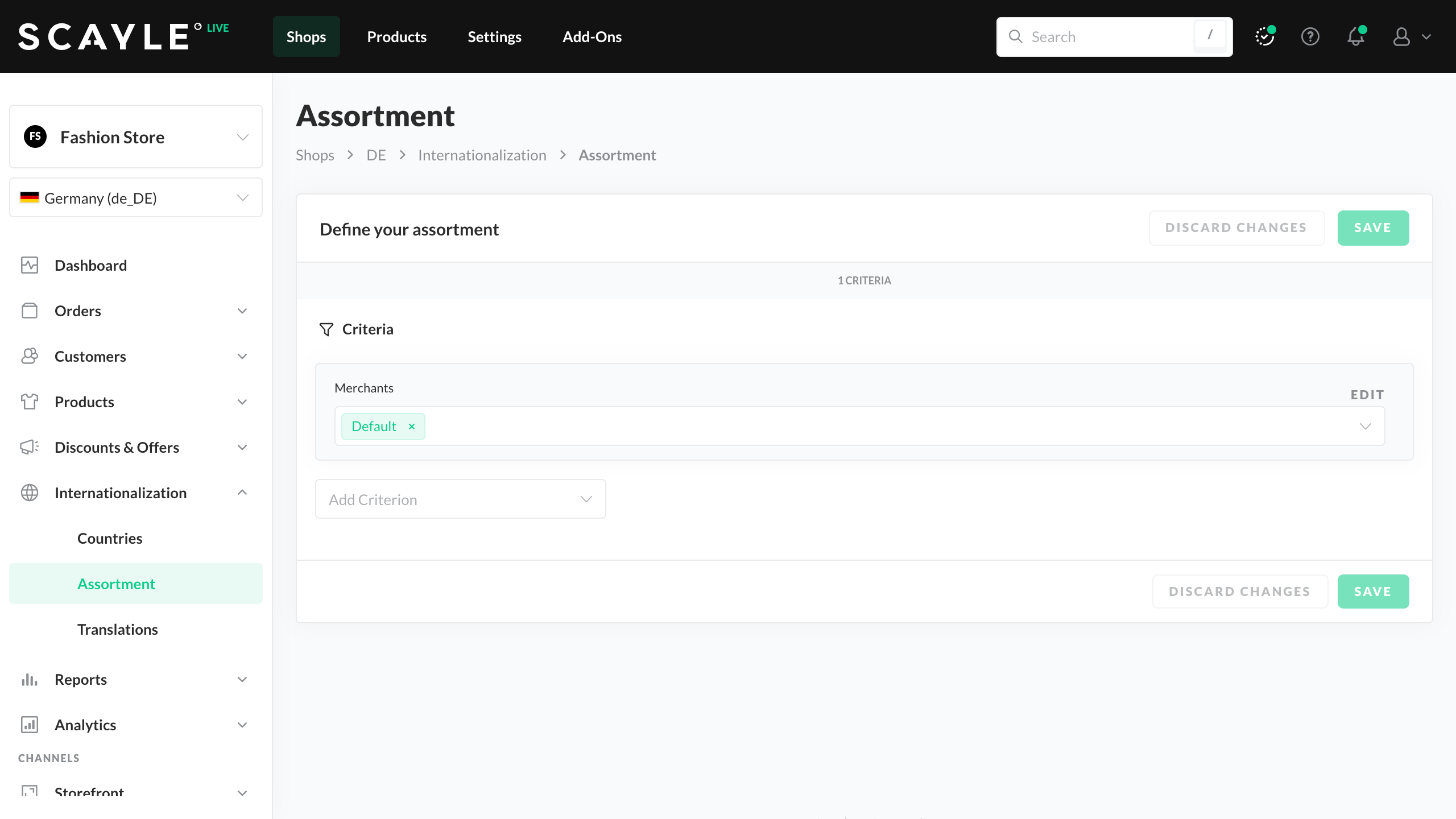Collapse the Internationalization sidebar section

pos(242,493)
